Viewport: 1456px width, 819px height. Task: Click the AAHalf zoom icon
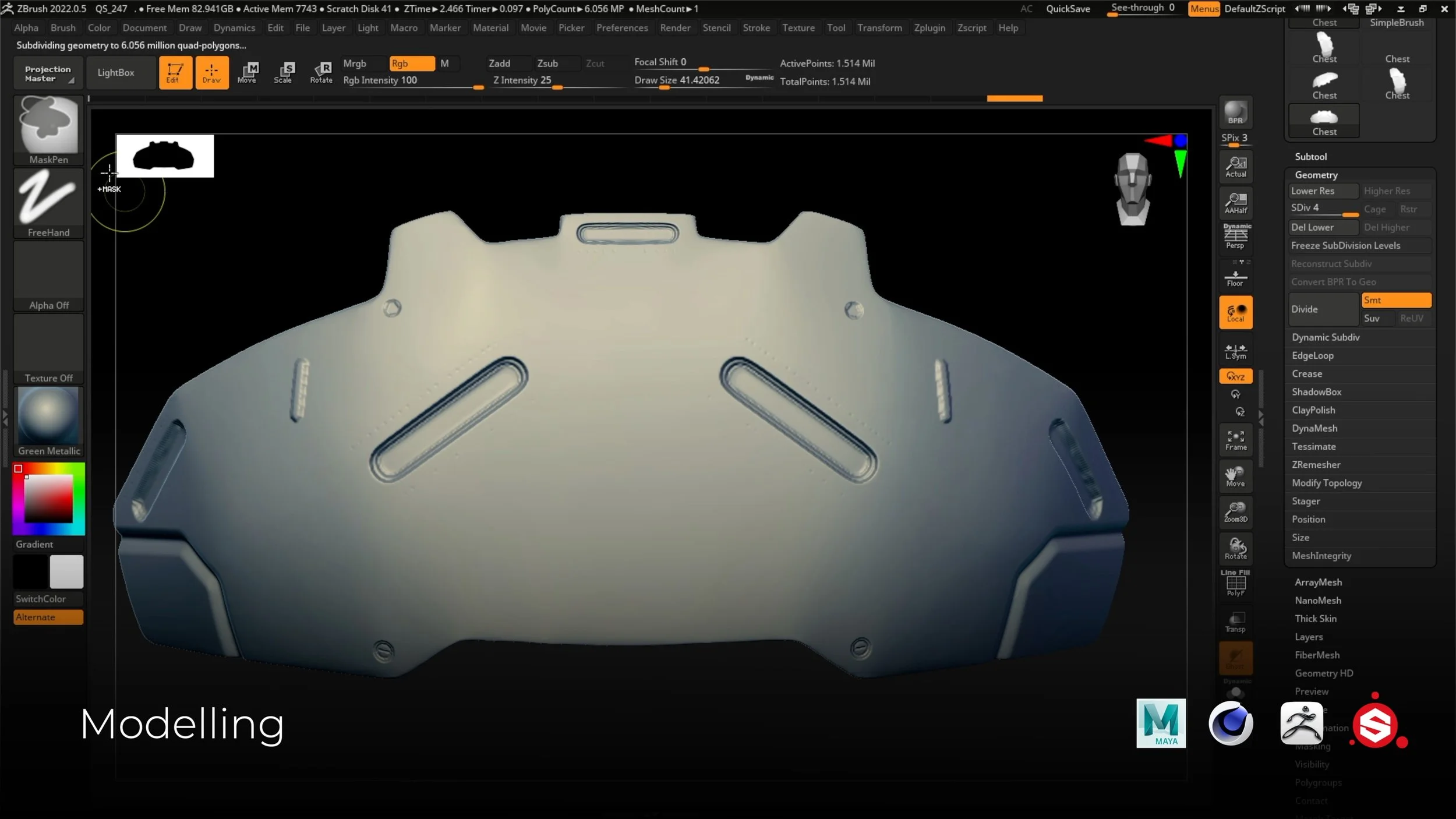pos(1235,203)
